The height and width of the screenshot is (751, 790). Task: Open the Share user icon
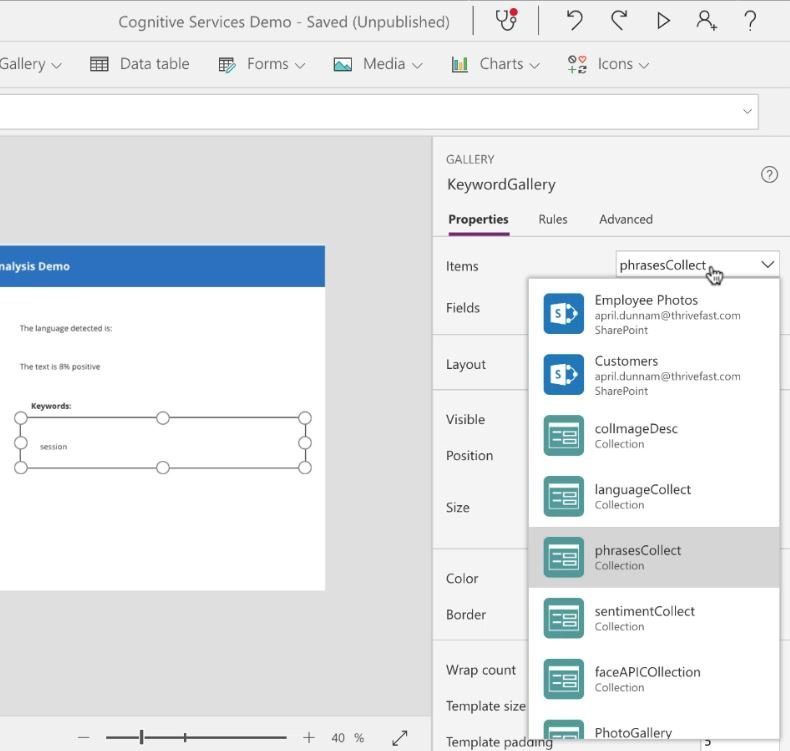tap(706, 21)
